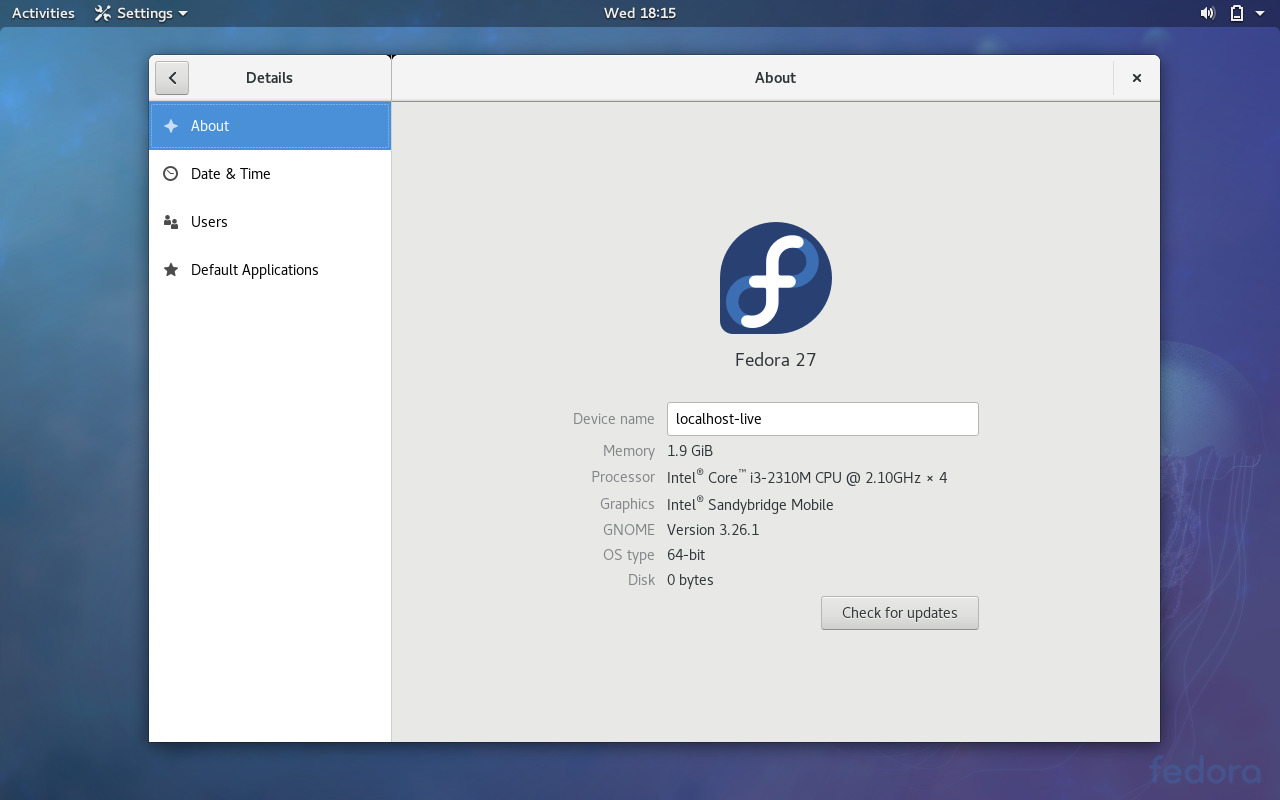Click the back arrow to return to Details
1280x800 pixels.
click(x=171, y=77)
